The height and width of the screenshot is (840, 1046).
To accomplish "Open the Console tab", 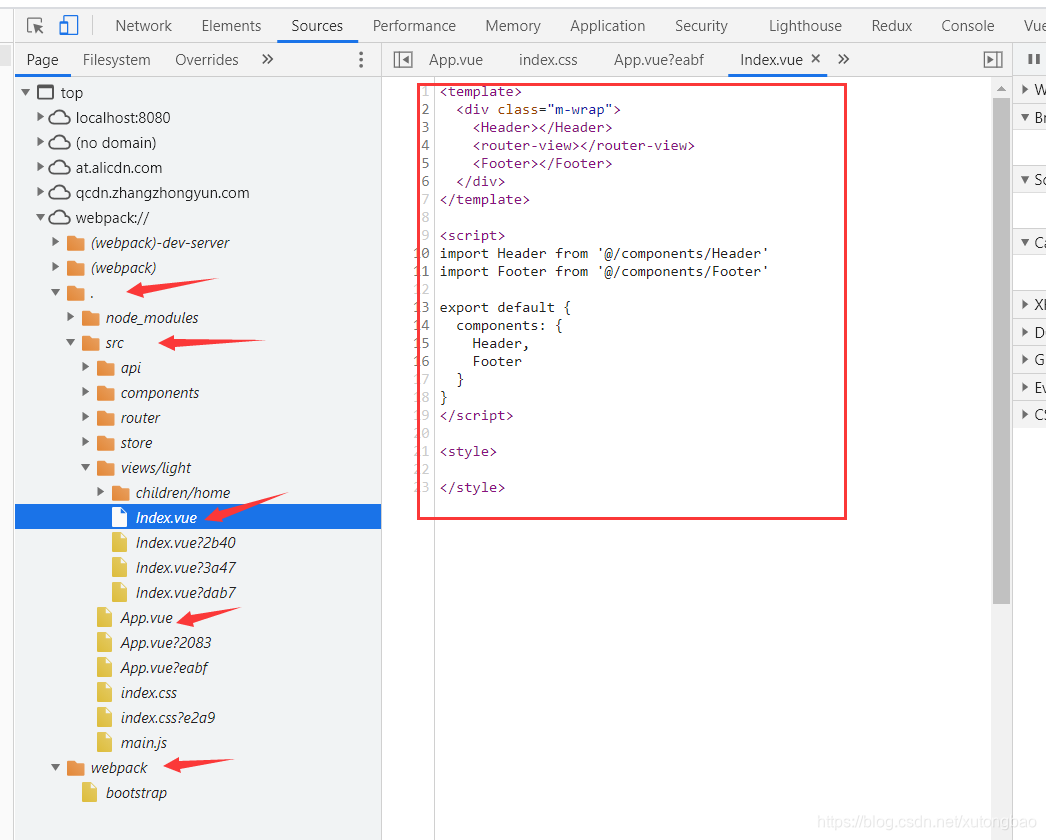I will 968,26.
